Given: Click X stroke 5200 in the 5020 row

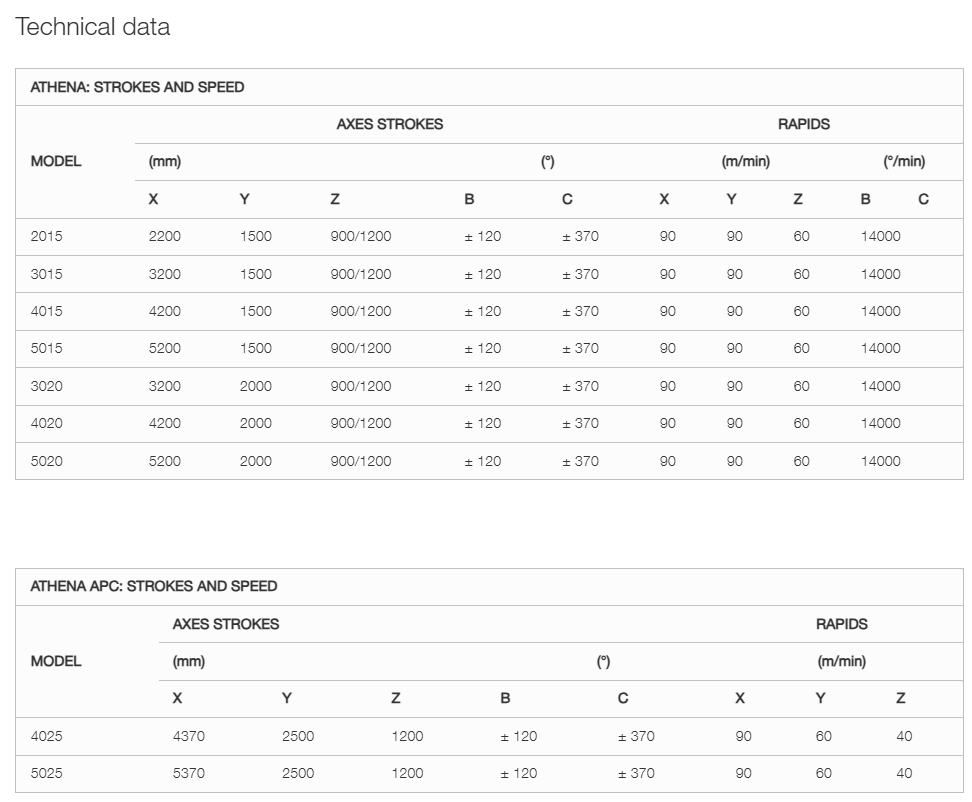Looking at the screenshot, I should 165,461.
